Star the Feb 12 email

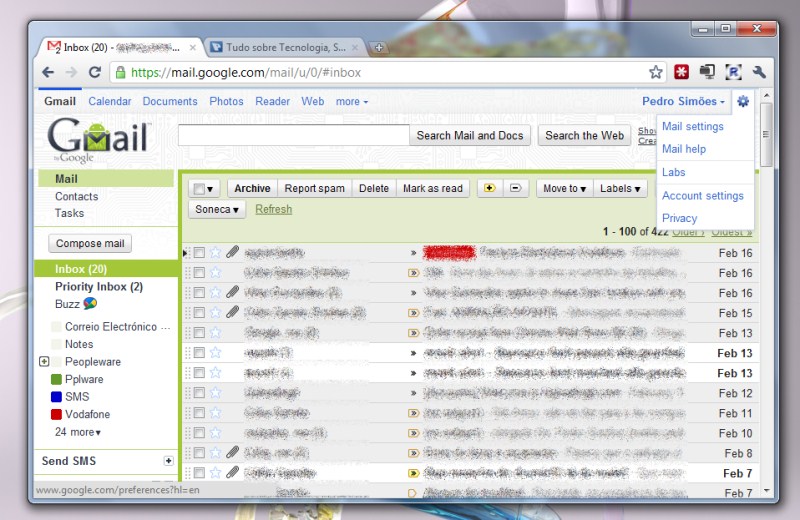[x=215, y=392]
